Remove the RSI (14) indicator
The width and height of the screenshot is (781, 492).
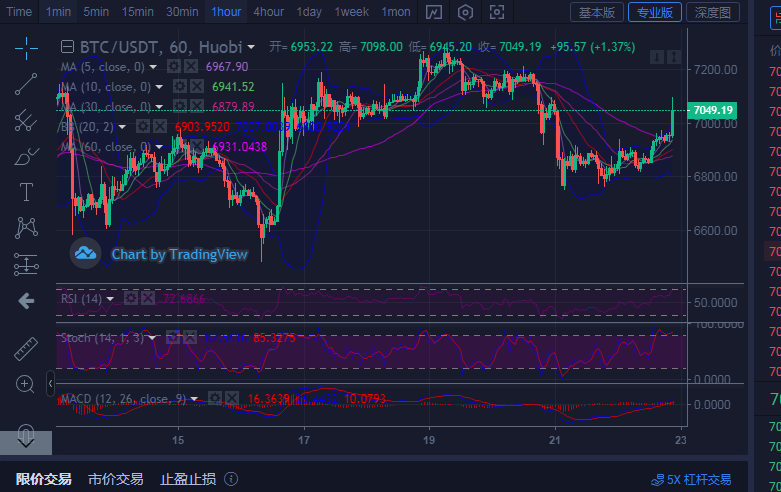click(148, 298)
